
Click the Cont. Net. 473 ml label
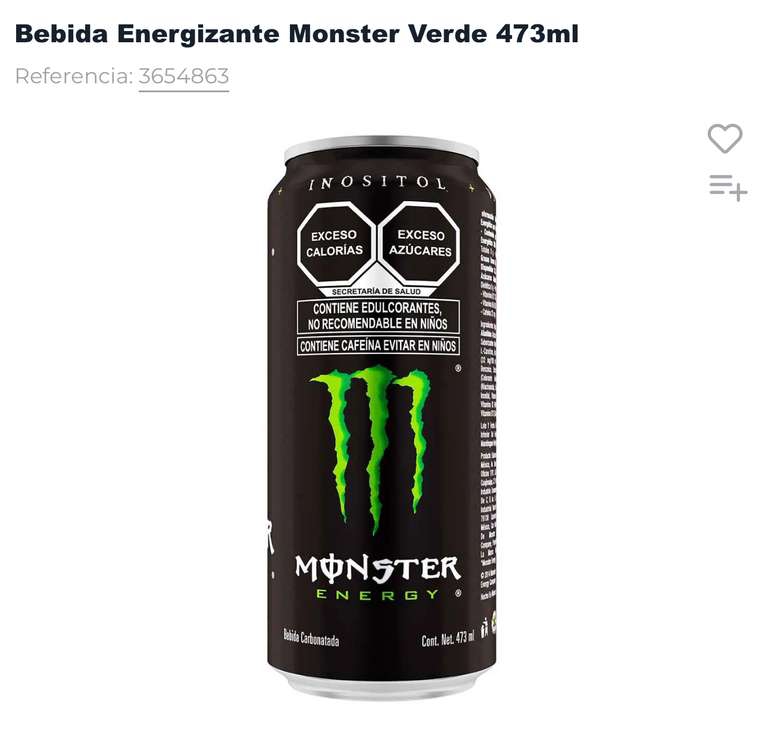tap(448, 639)
